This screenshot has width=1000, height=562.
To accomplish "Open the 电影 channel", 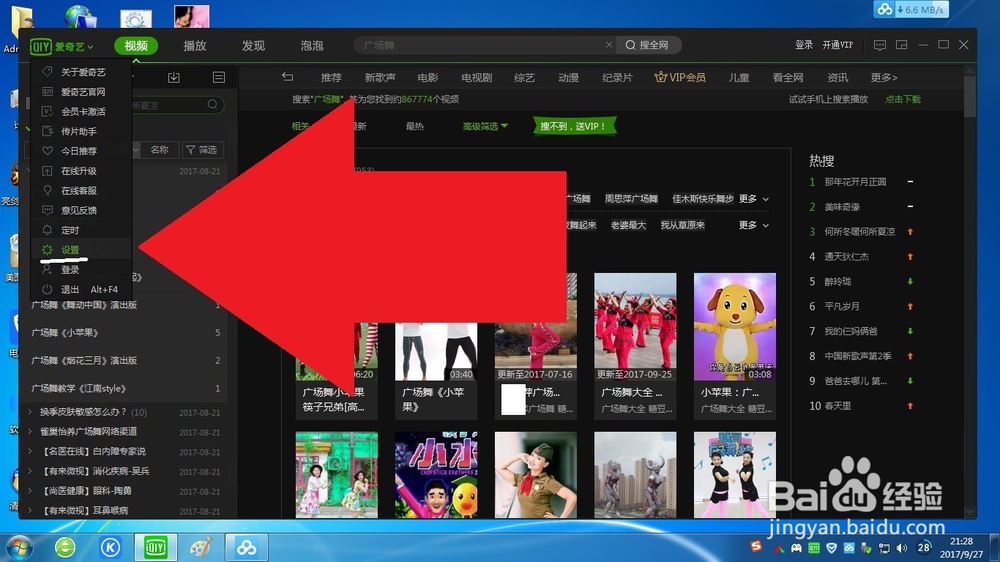I will (428, 78).
